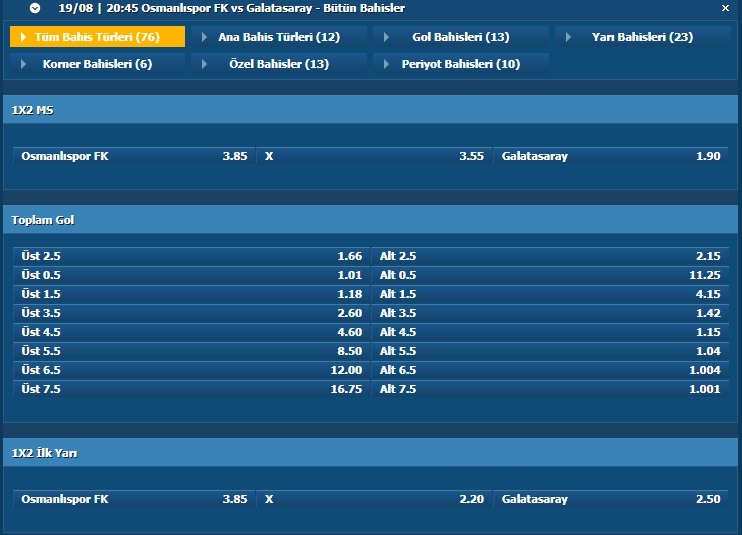Bet on Galatasaray 2.50 in İlk Yarı
The width and height of the screenshot is (742, 535).
click(x=611, y=499)
